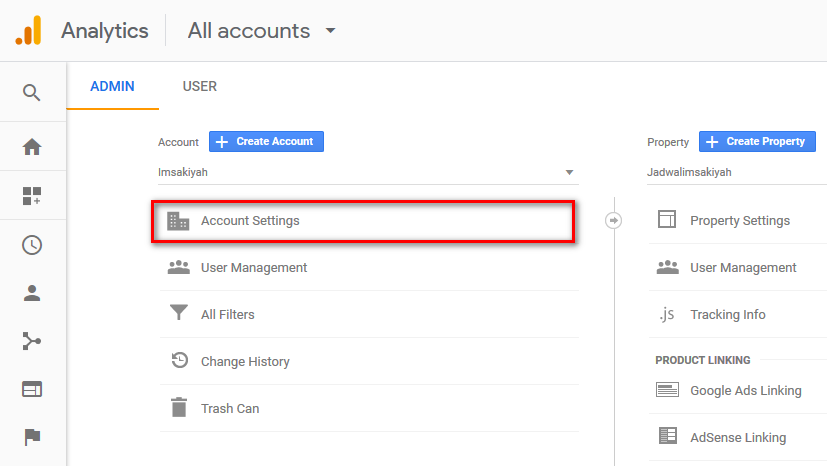
Task: Open the search icon in sidebar
Action: (x=32, y=93)
